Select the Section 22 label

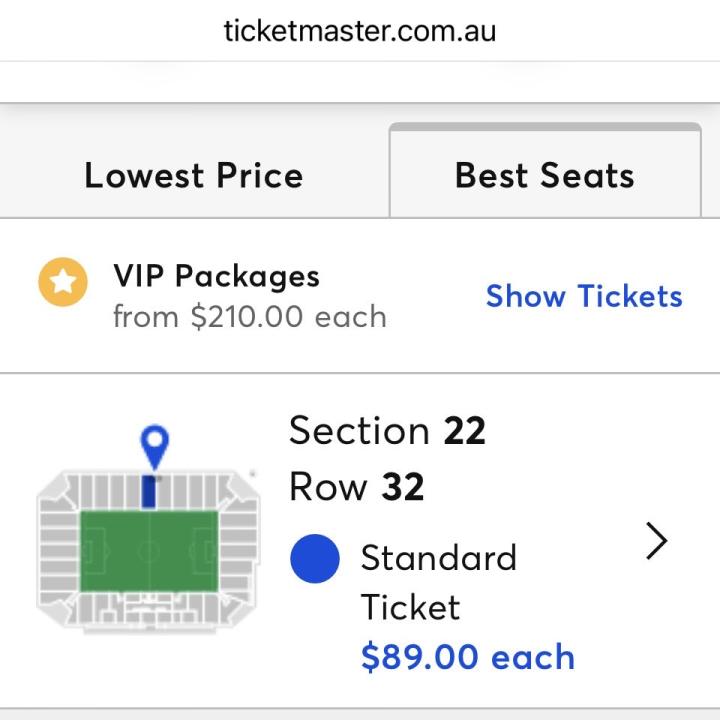point(387,431)
